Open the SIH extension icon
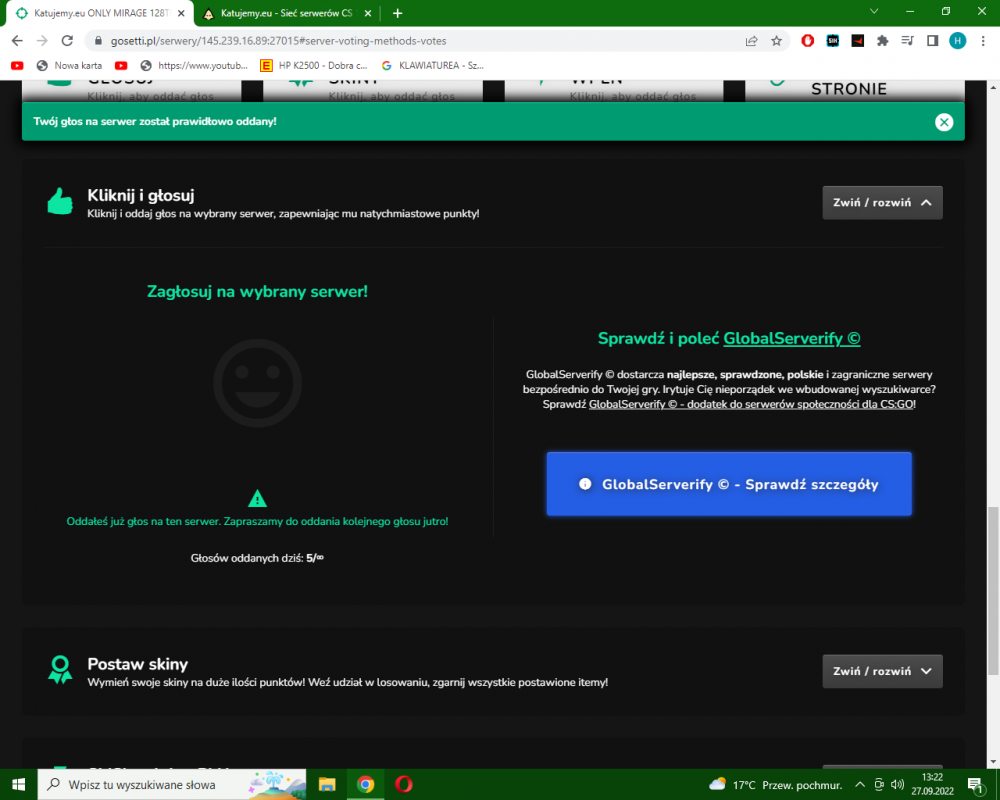 [x=832, y=41]
